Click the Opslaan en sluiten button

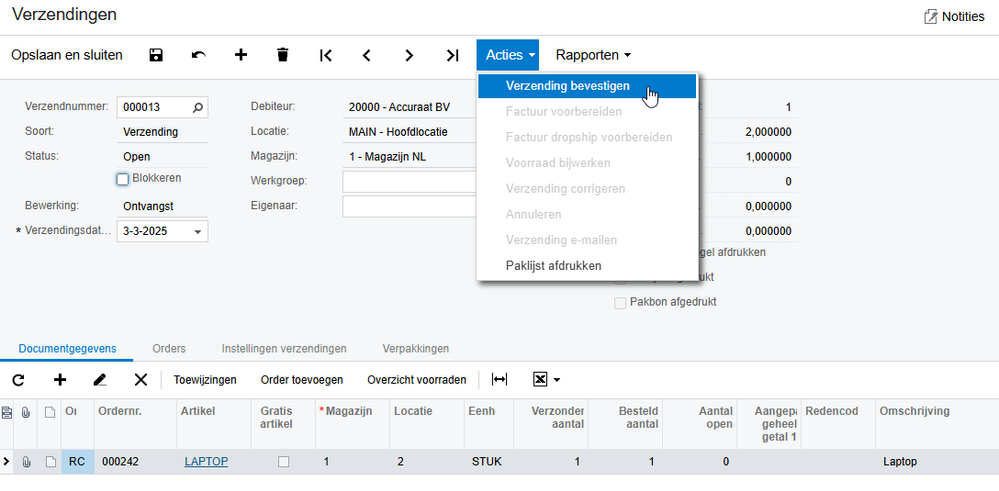click(67, 55)
